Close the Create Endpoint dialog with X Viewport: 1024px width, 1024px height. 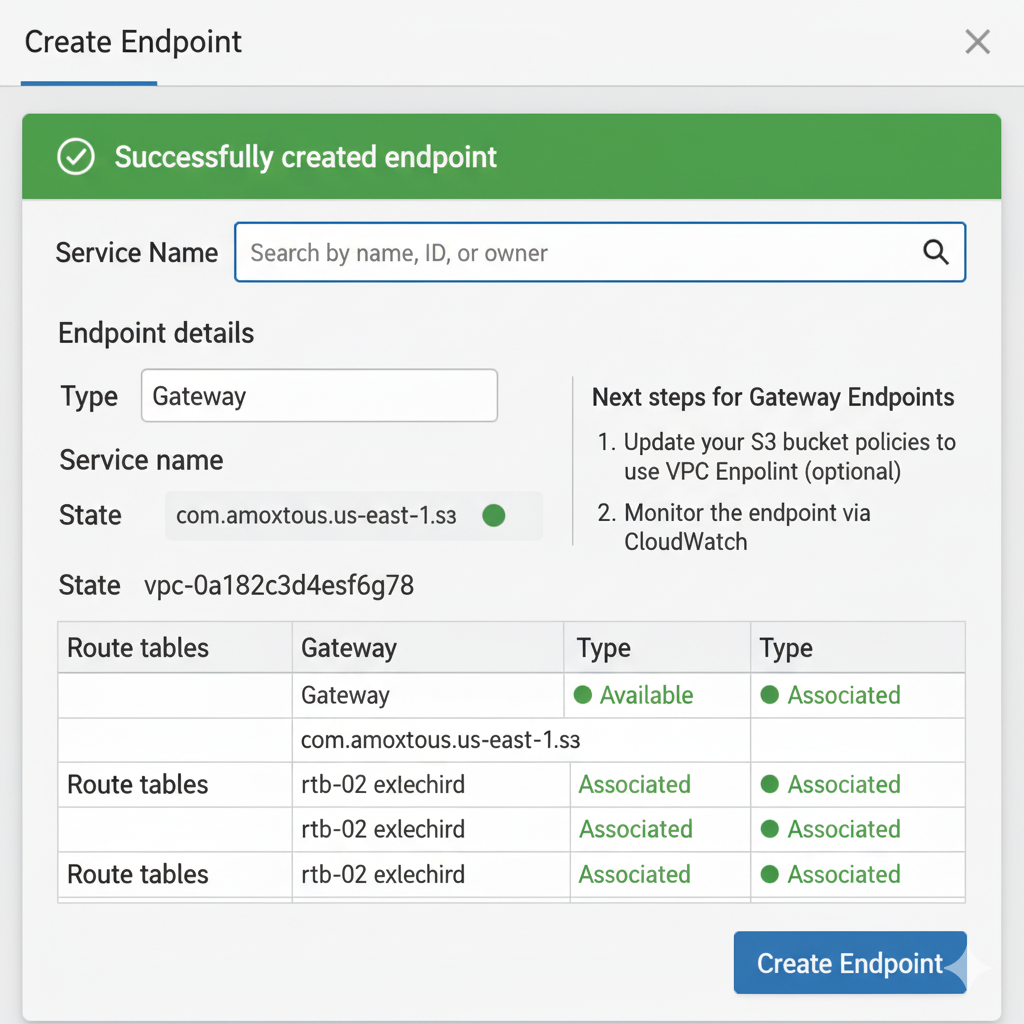[977, 42]
